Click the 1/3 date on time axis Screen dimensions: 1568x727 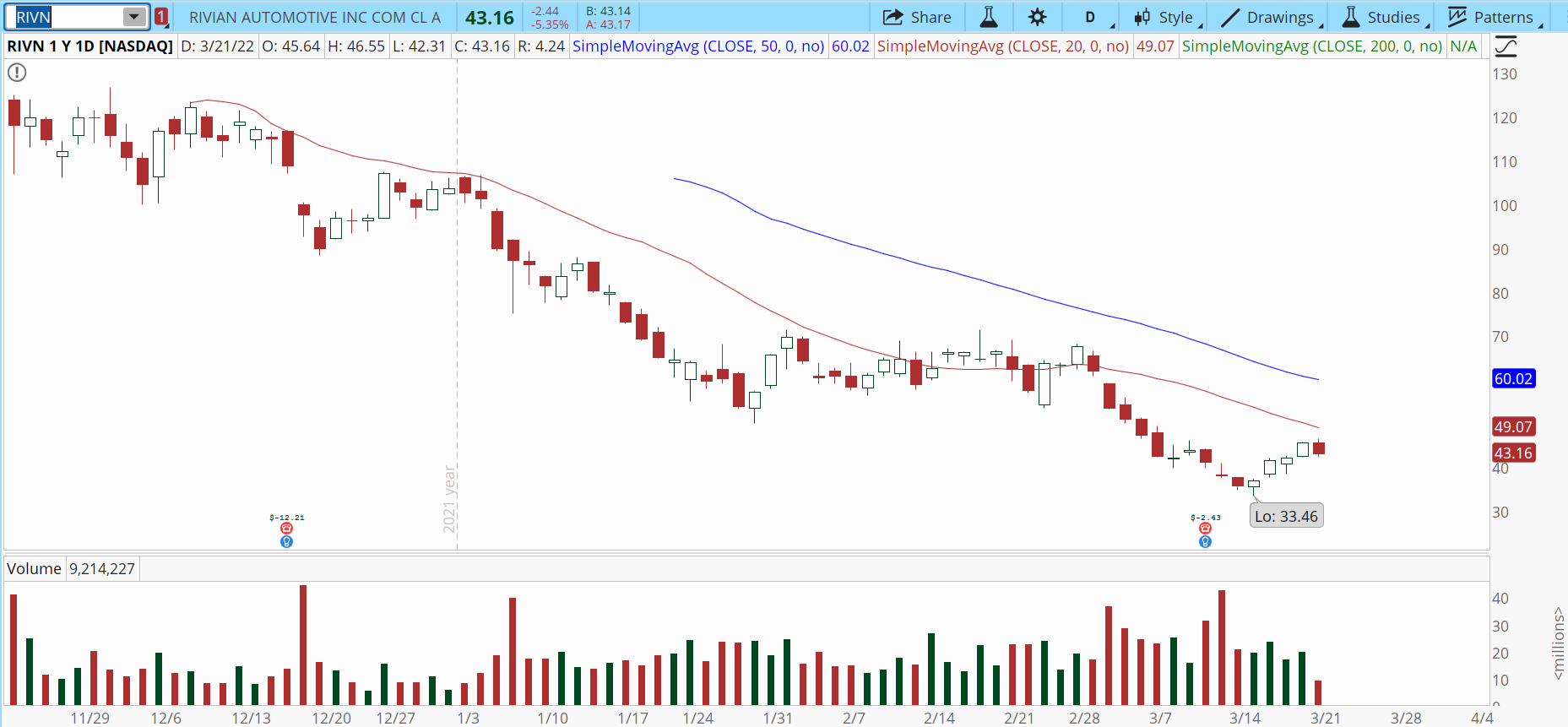coord(468,719)
